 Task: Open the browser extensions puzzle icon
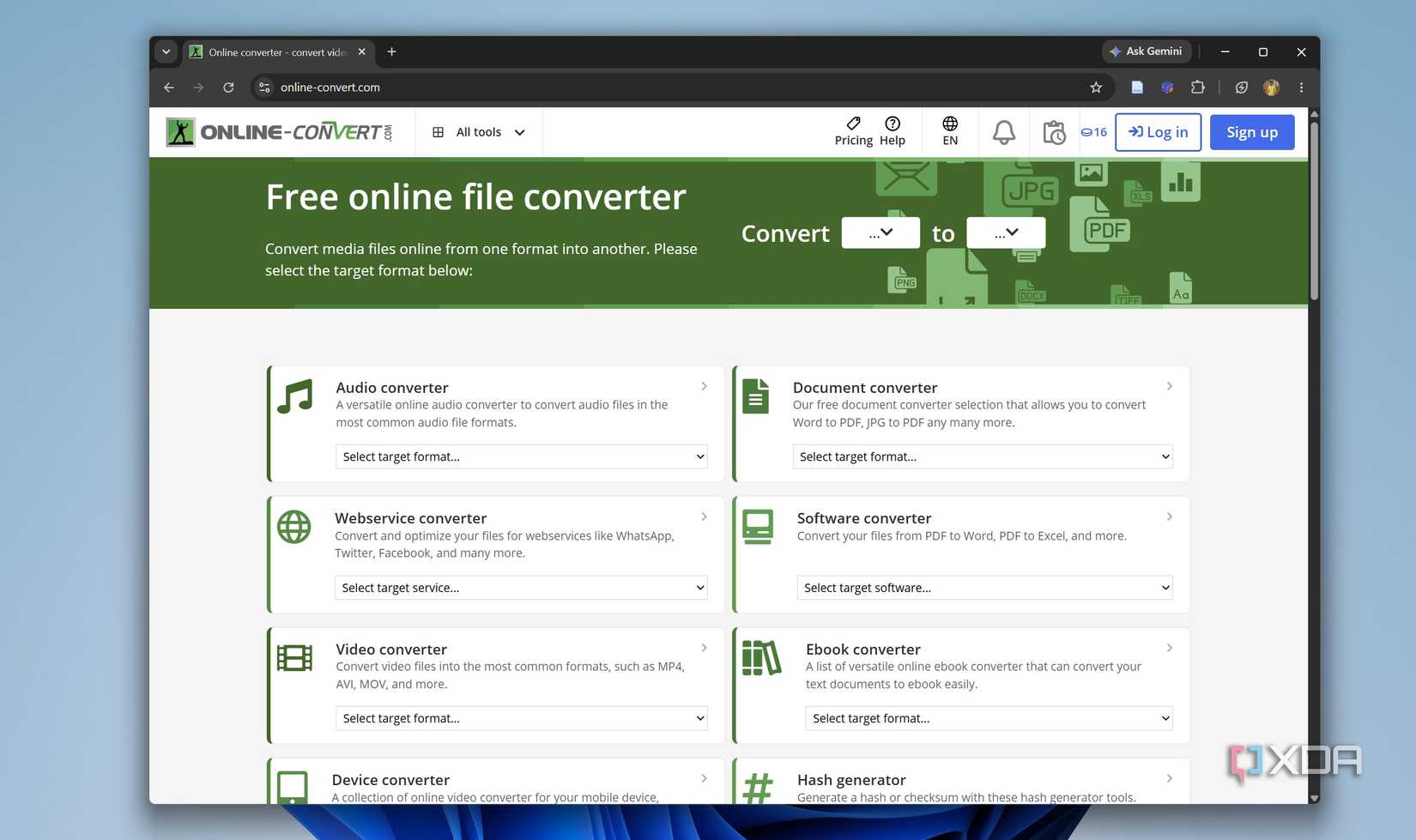coord(1198,88)
